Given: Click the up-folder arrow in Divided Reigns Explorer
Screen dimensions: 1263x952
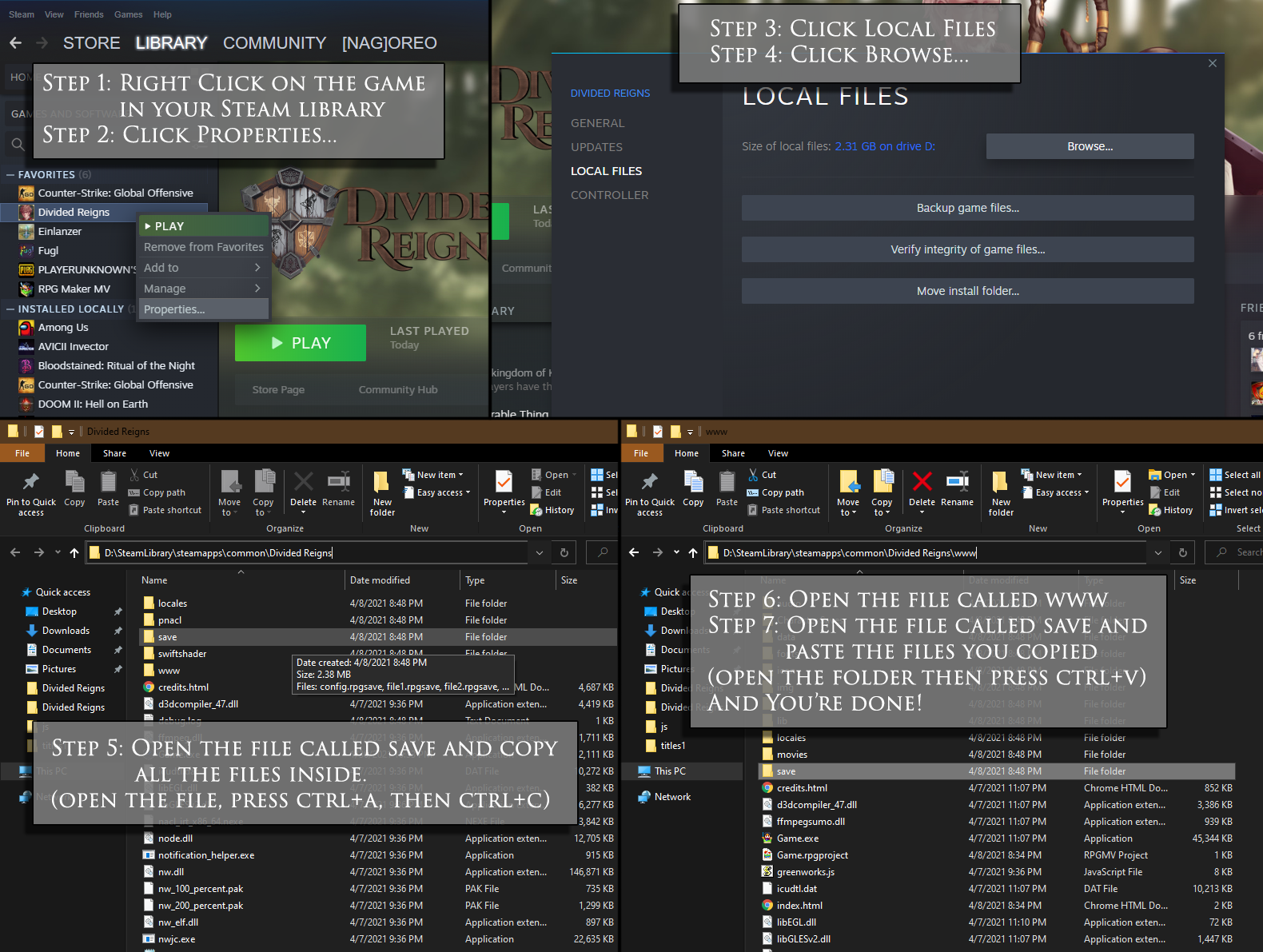Looking at the screenshot, I should tap(74, 552).
